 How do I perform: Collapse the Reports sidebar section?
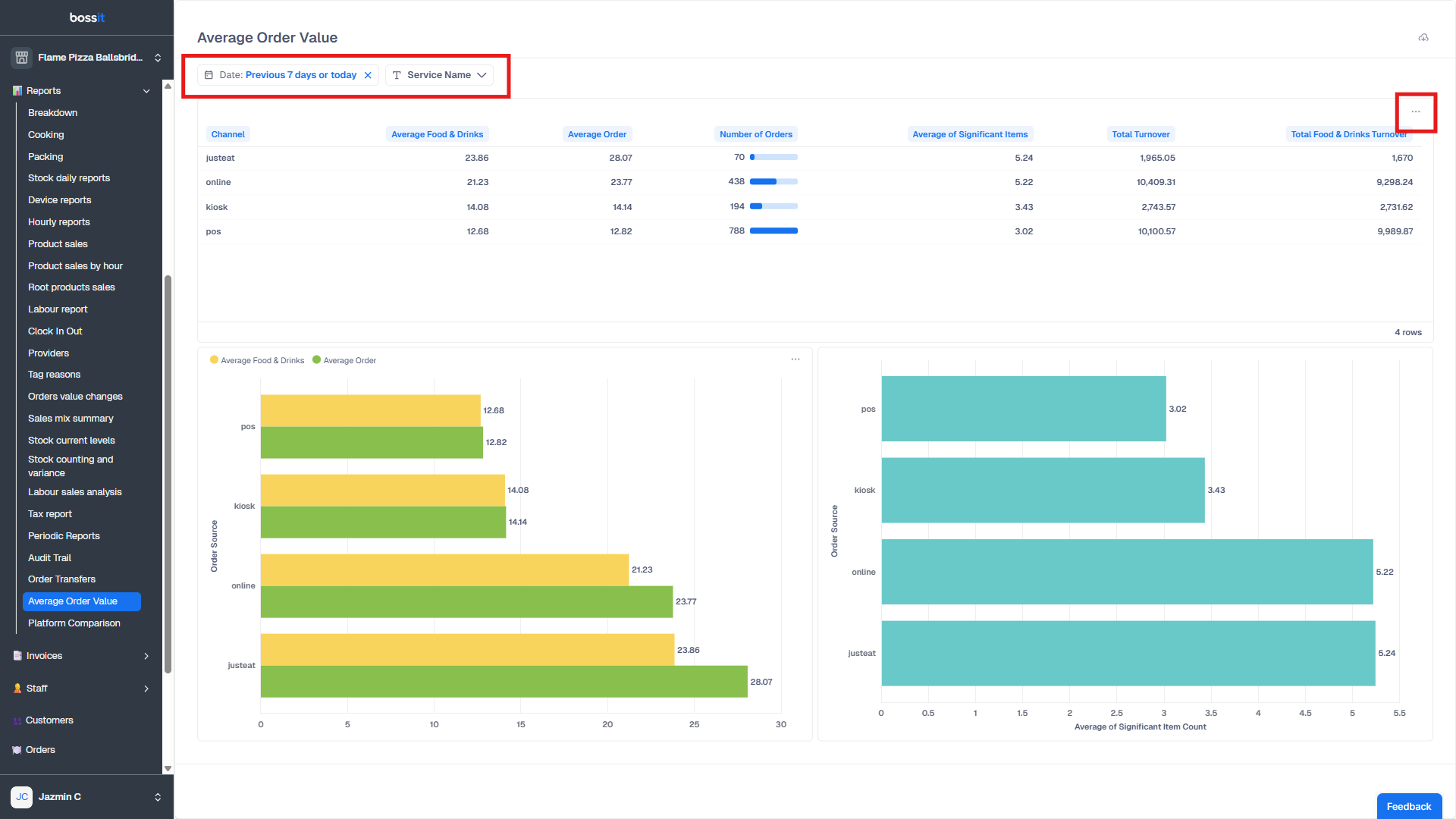coord(146,91)
